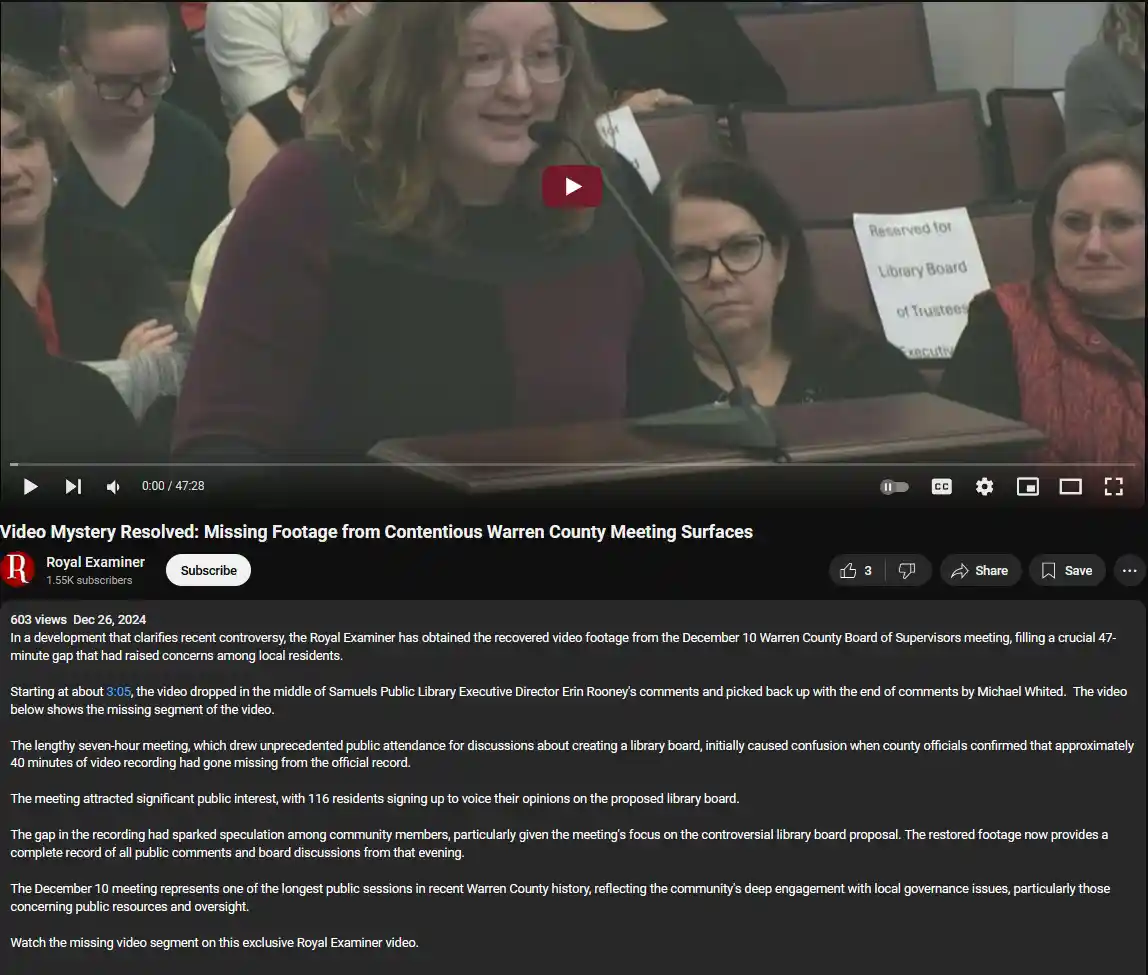
Task: Like this video
Action: 857,570
